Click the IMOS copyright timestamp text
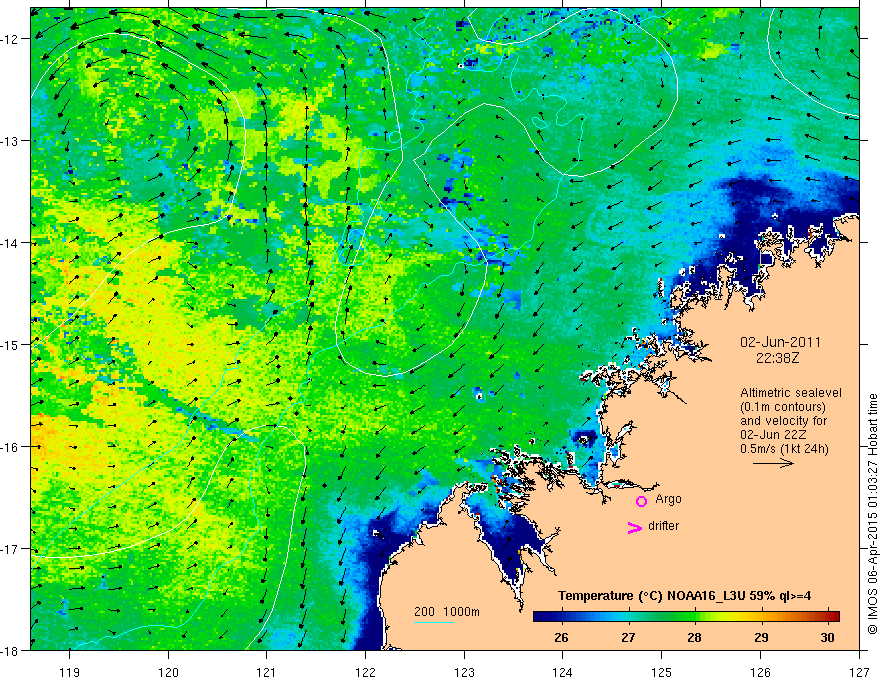Screen dimensions: 880x680 (872, 514)
